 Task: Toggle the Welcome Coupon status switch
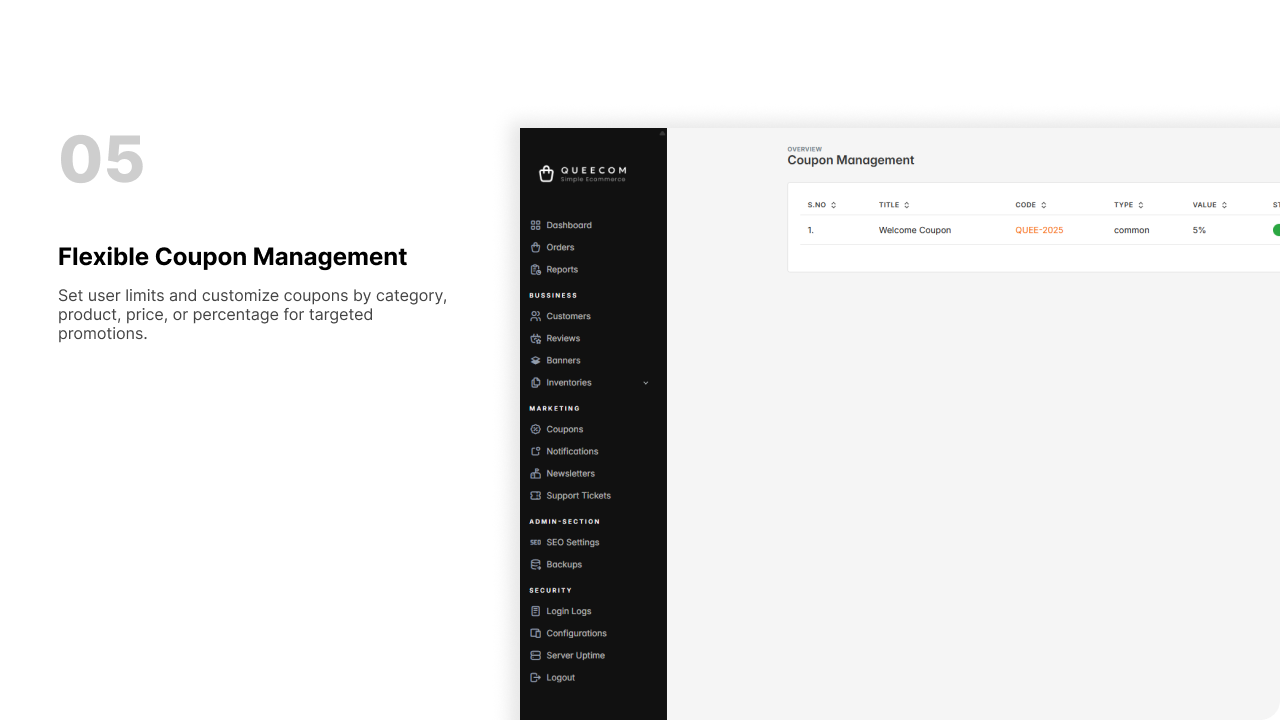pyautogui.click(x=1276, y=230)
